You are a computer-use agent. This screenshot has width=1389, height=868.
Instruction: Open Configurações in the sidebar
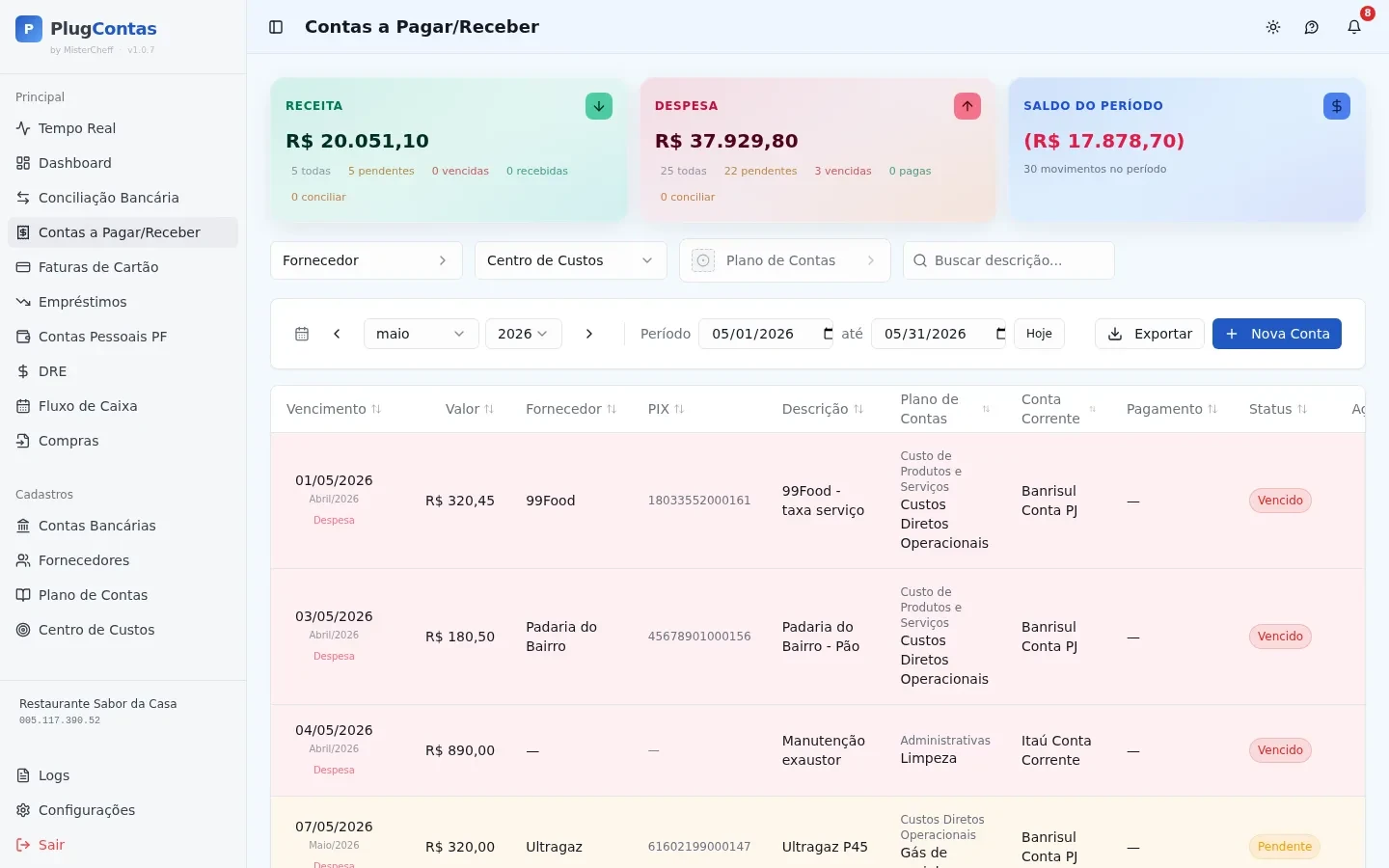[x=123, y=810]
